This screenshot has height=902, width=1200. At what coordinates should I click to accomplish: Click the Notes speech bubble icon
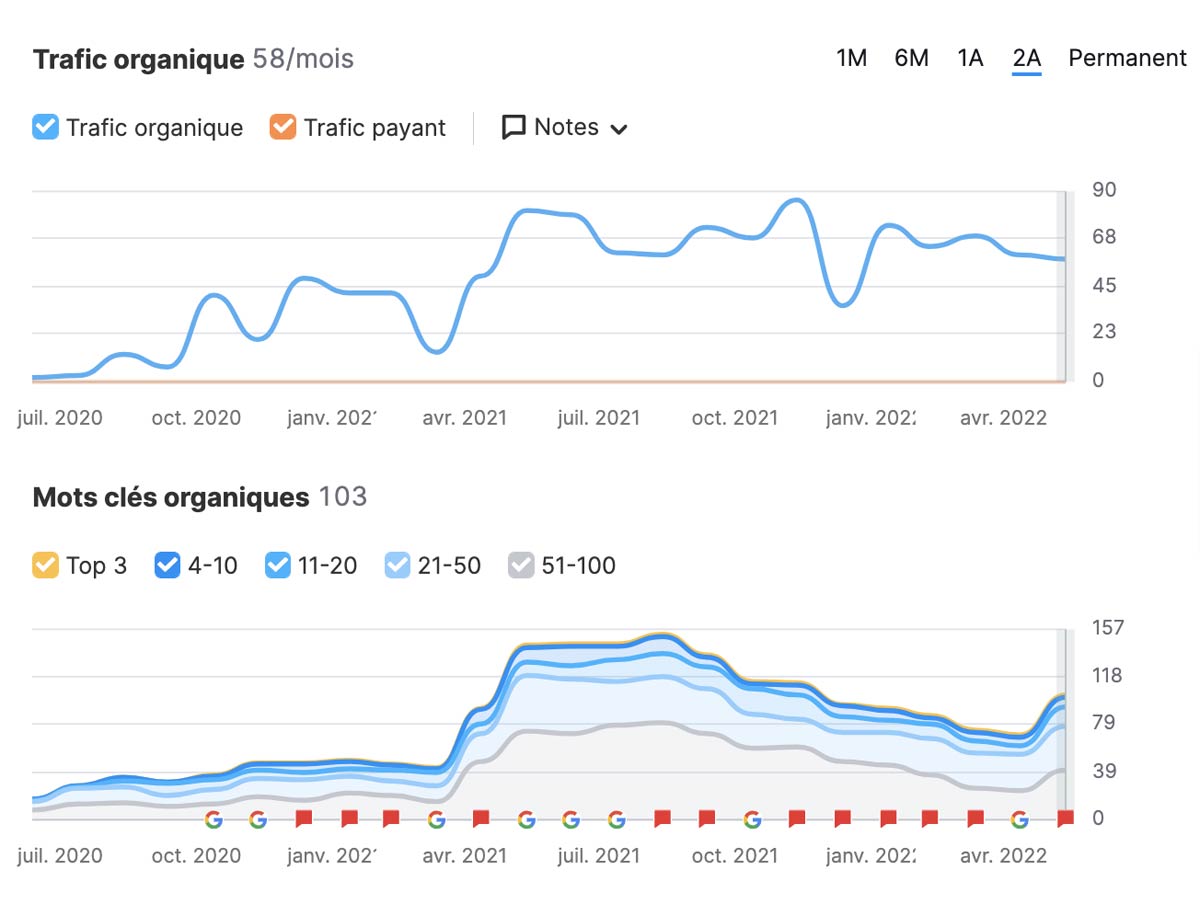click(x=513, y=128)
